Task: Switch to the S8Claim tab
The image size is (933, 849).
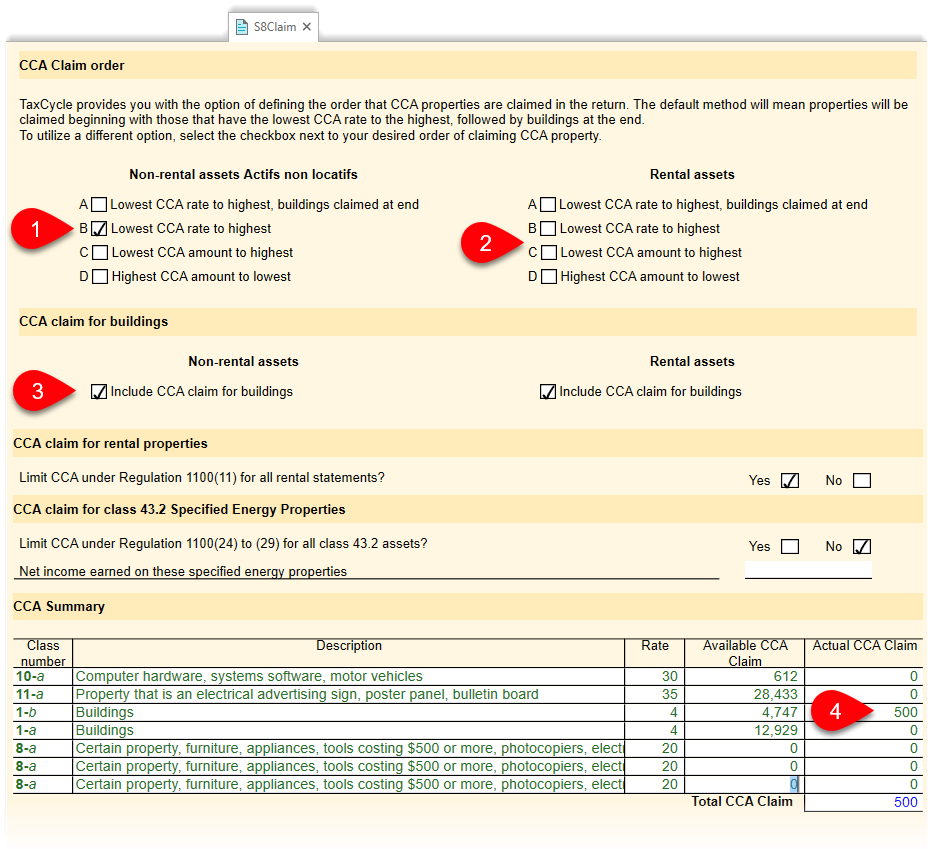Action: pyautogui.click(x=274, y=27)
